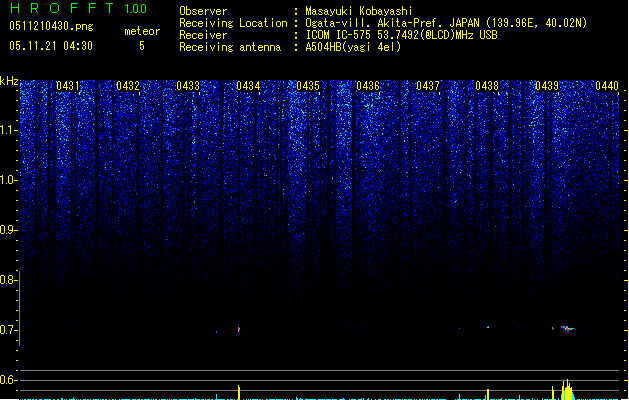This screenshot has height=400, width=629.
Task: Click the meteor label
Action: point(142,31)
